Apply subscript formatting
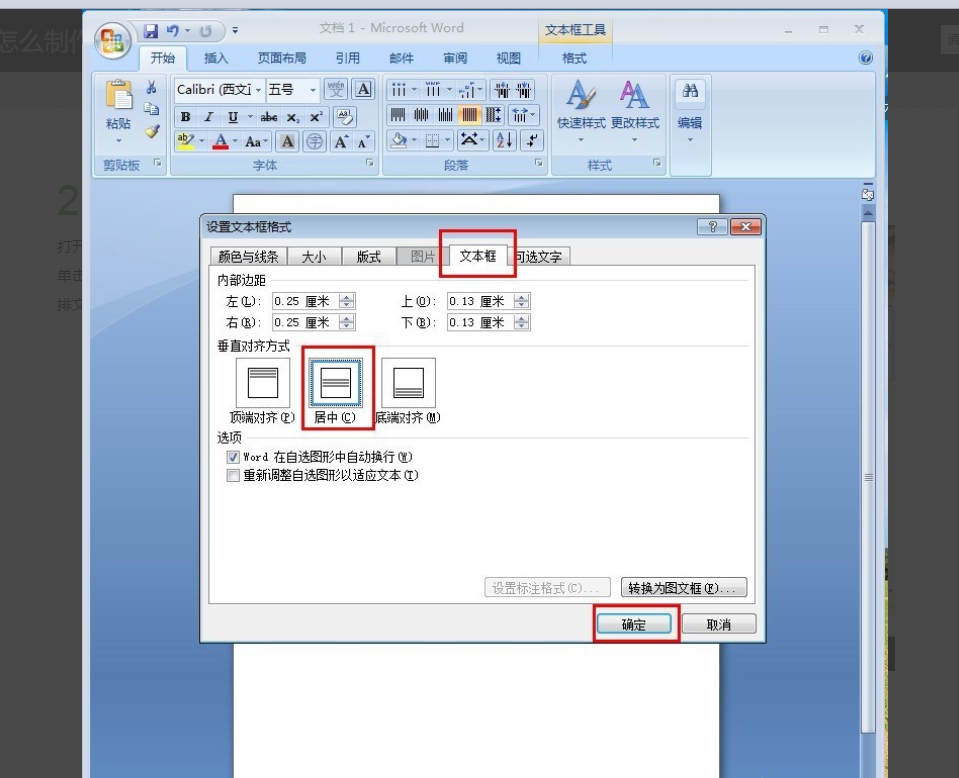The width and height of the screenshot is (959, 778). coord(293,117)
